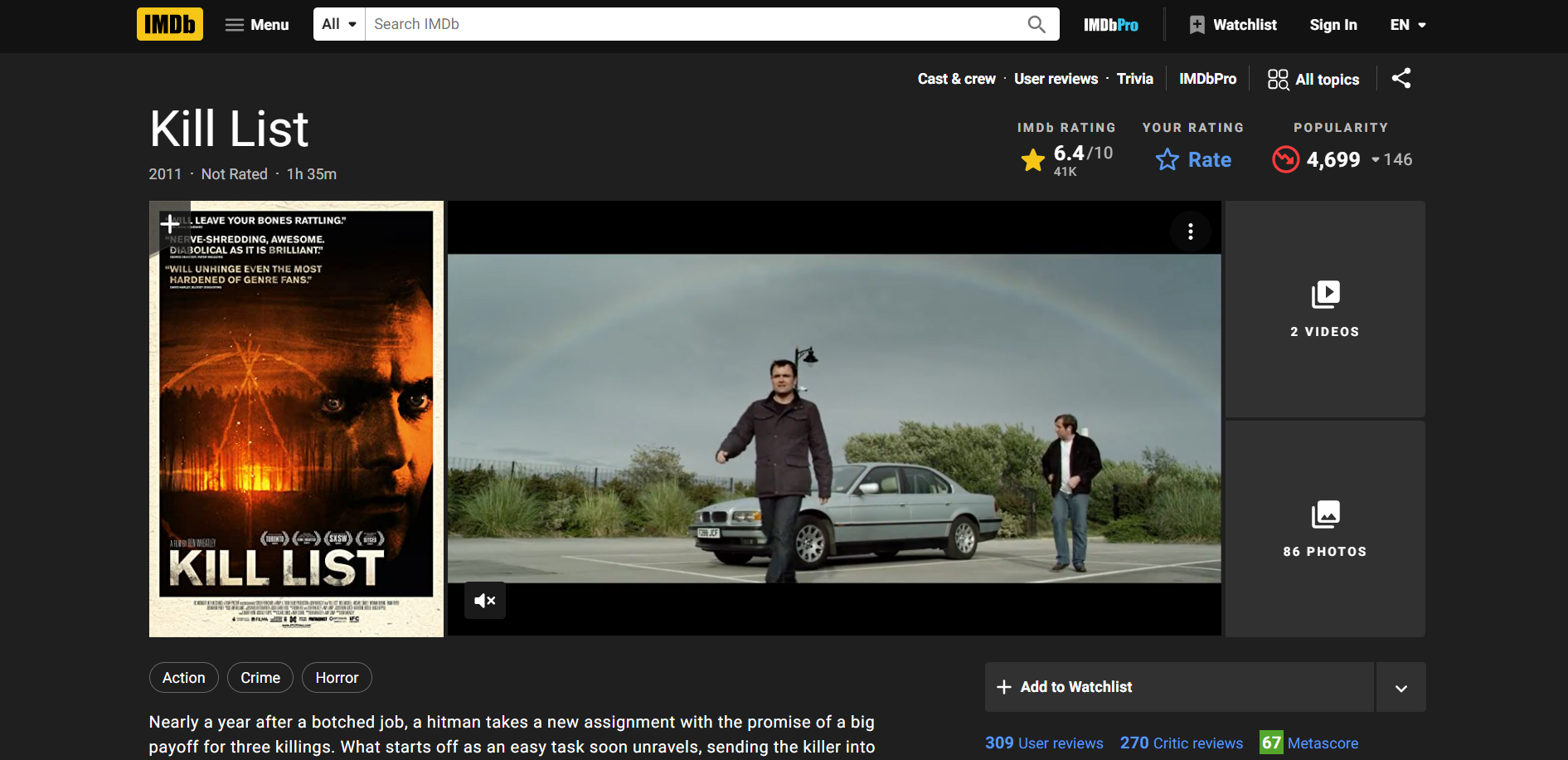Open the 2 Videos tile
1568x760 pixels.
pos(1325,309)
